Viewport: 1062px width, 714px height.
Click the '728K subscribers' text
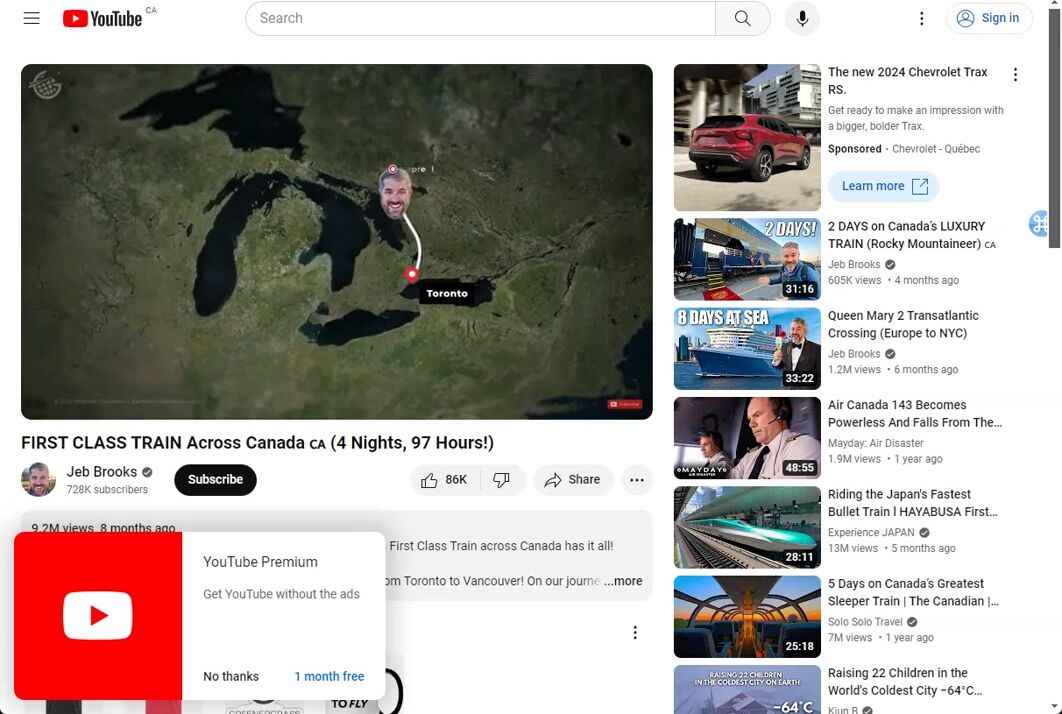107,489
